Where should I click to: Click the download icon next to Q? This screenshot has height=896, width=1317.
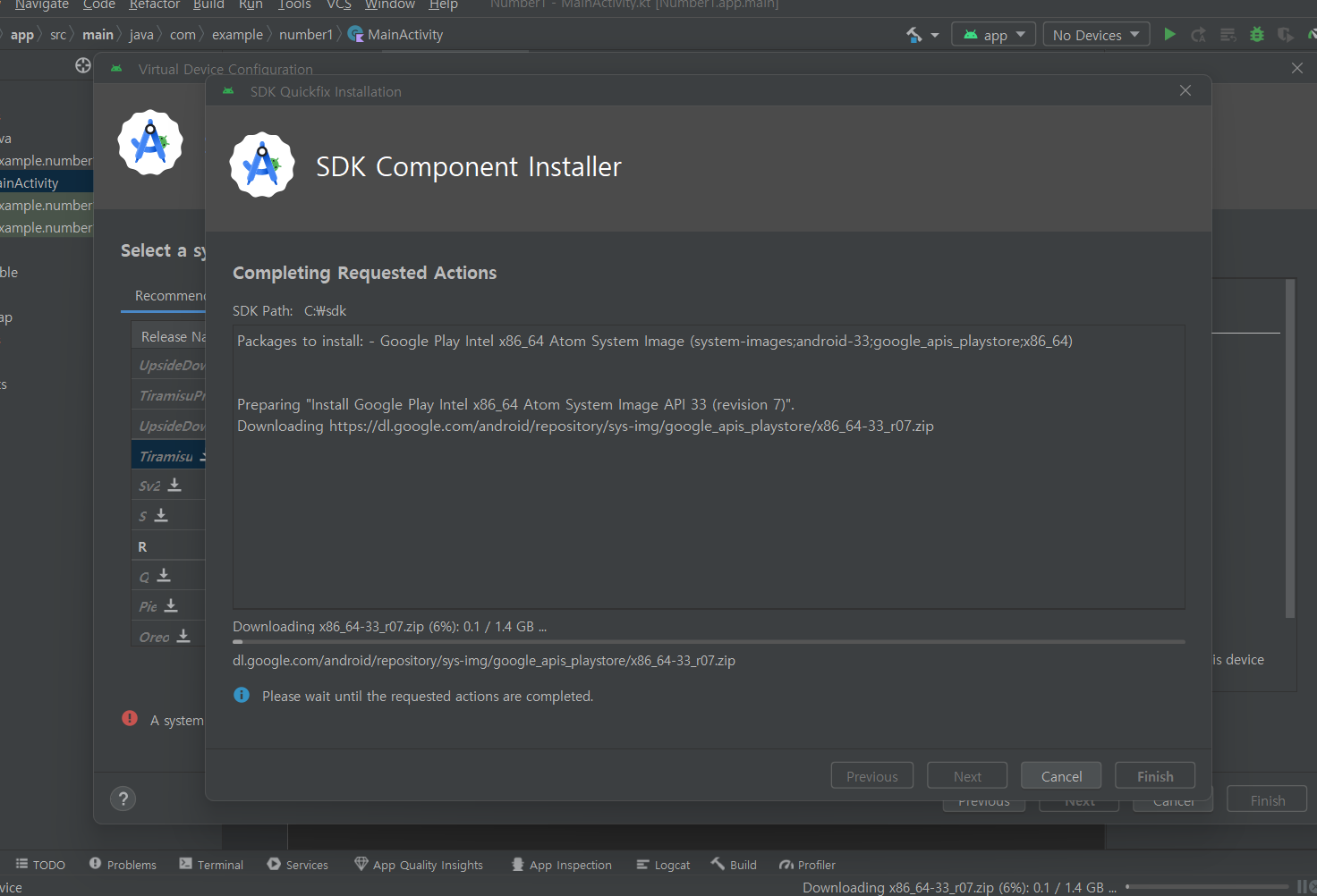(x=164, y=575)
